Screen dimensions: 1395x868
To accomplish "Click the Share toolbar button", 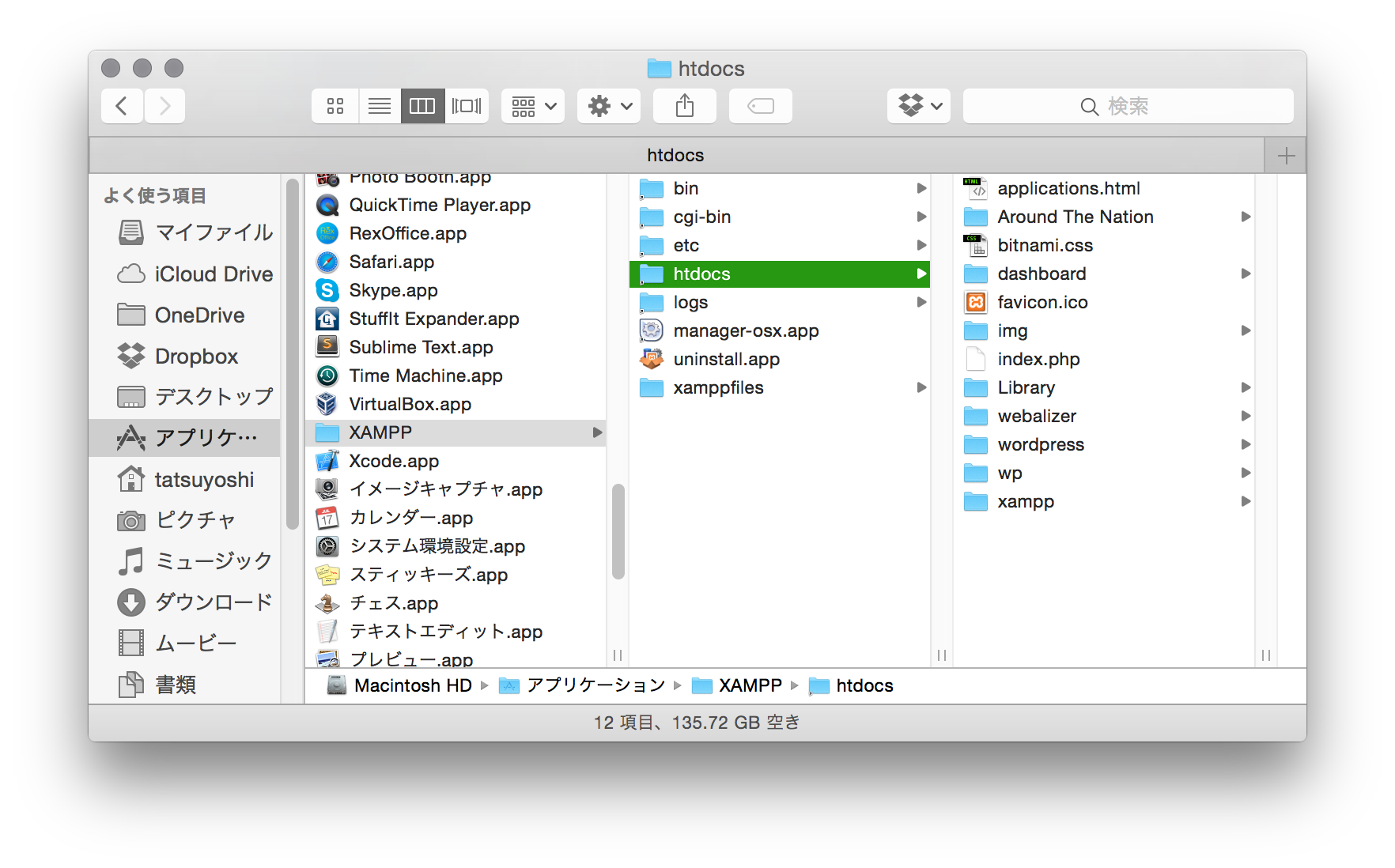I will point(685,106).
